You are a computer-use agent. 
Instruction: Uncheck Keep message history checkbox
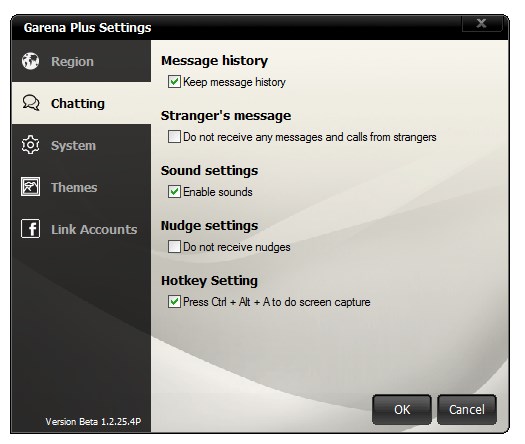174,82
